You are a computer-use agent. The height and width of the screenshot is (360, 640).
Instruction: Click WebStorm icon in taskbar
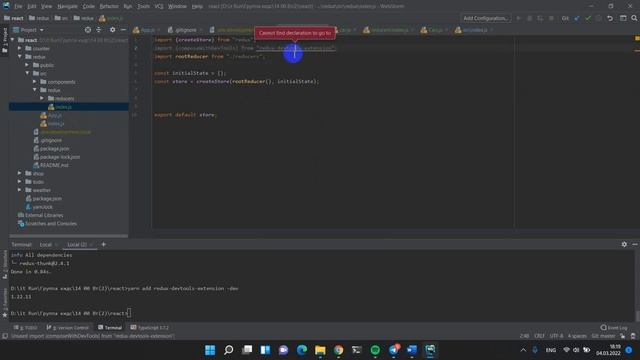click(430, 350)
